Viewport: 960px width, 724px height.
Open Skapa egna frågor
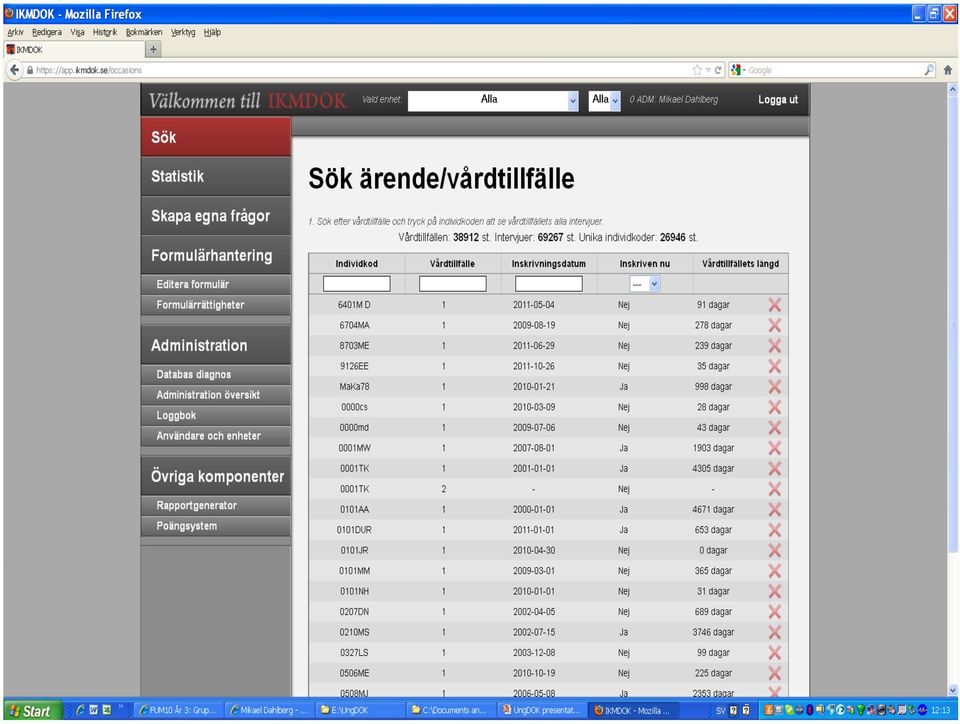click(216, 216)
